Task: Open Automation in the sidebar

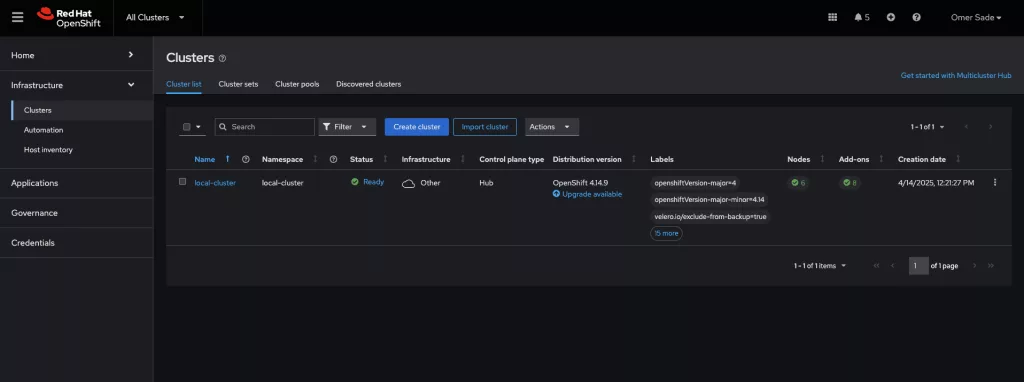Action: click(82, 130)
